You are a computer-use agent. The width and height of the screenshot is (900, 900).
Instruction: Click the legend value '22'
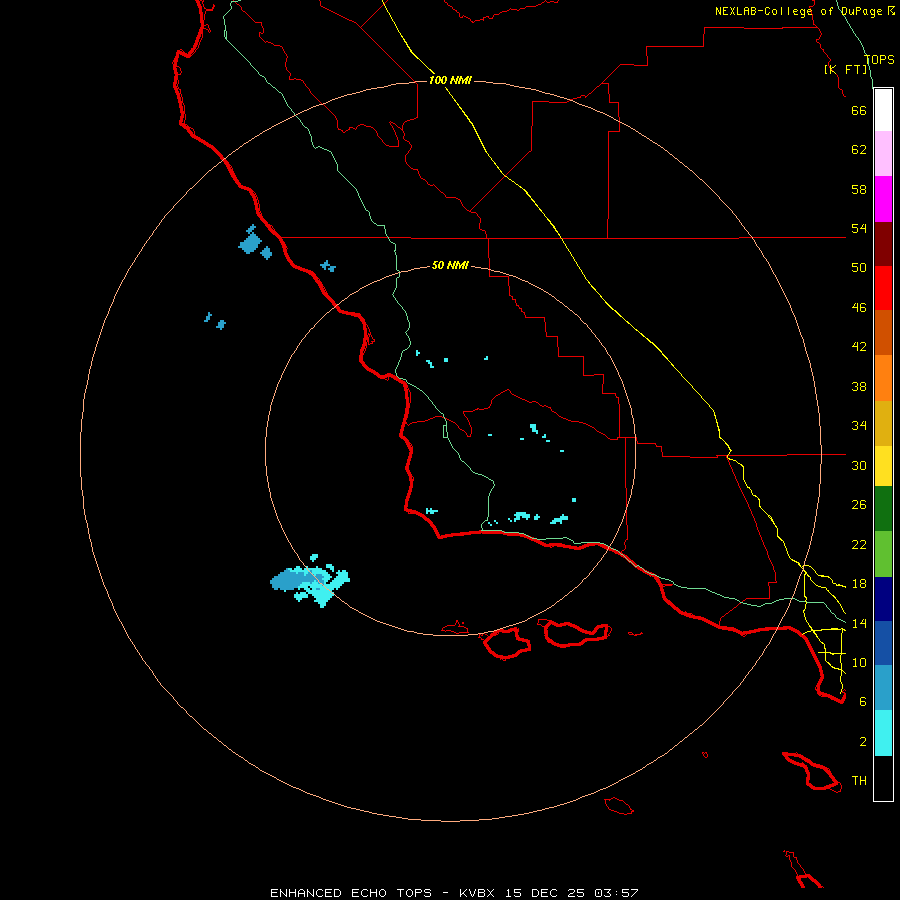(859, 544)
